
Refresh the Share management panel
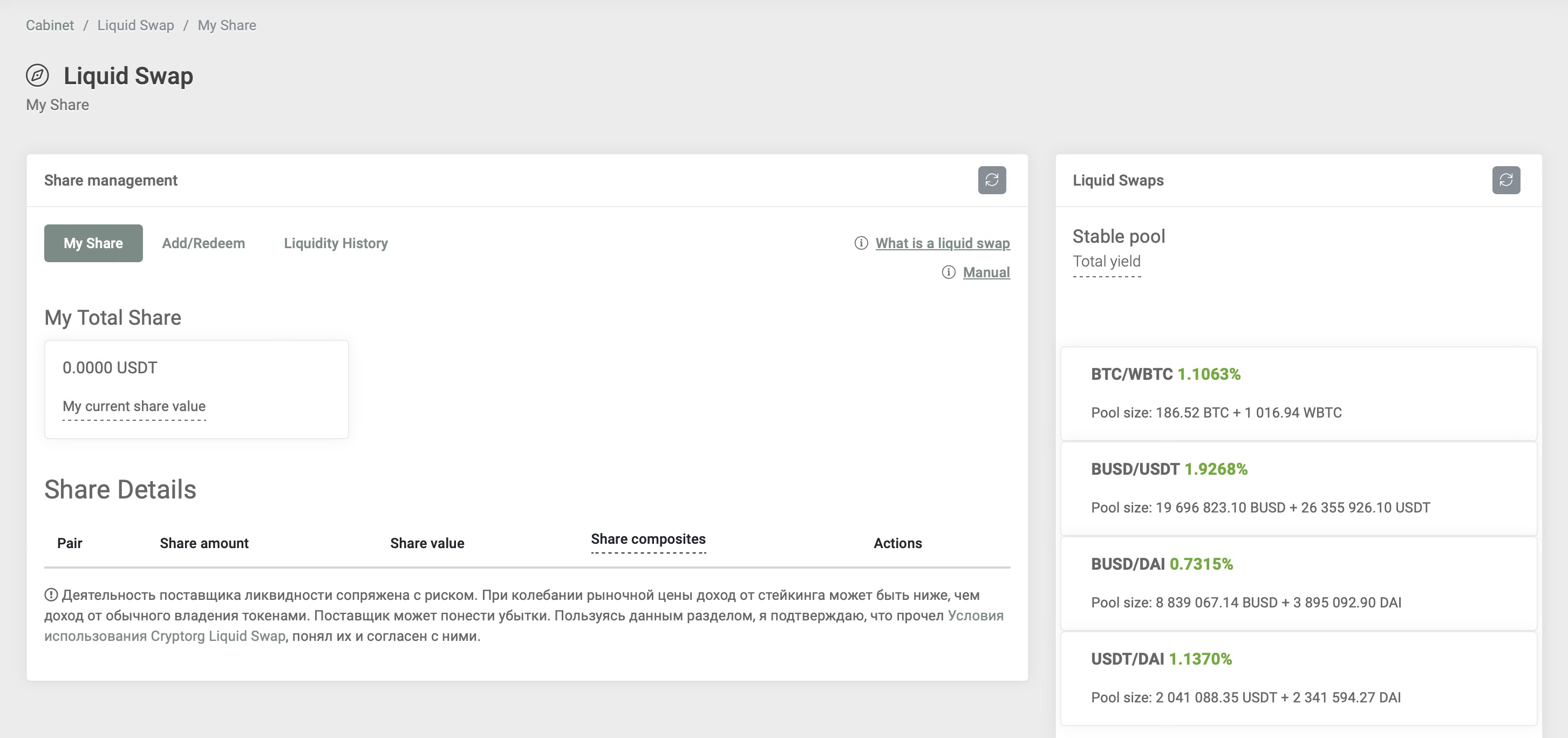[992, 180]
